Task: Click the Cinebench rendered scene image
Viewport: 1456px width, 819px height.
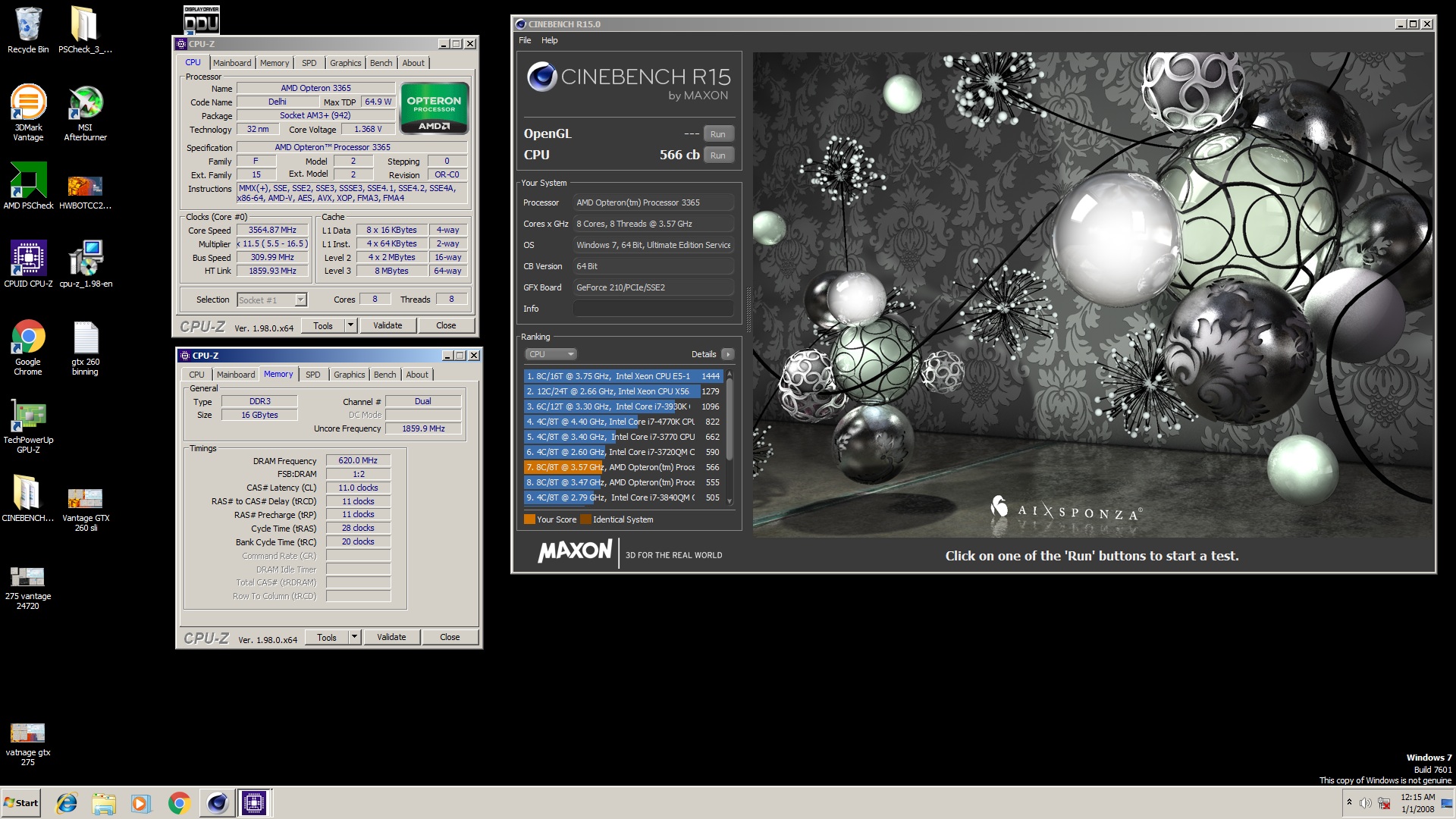Action: click(1093, 294)
